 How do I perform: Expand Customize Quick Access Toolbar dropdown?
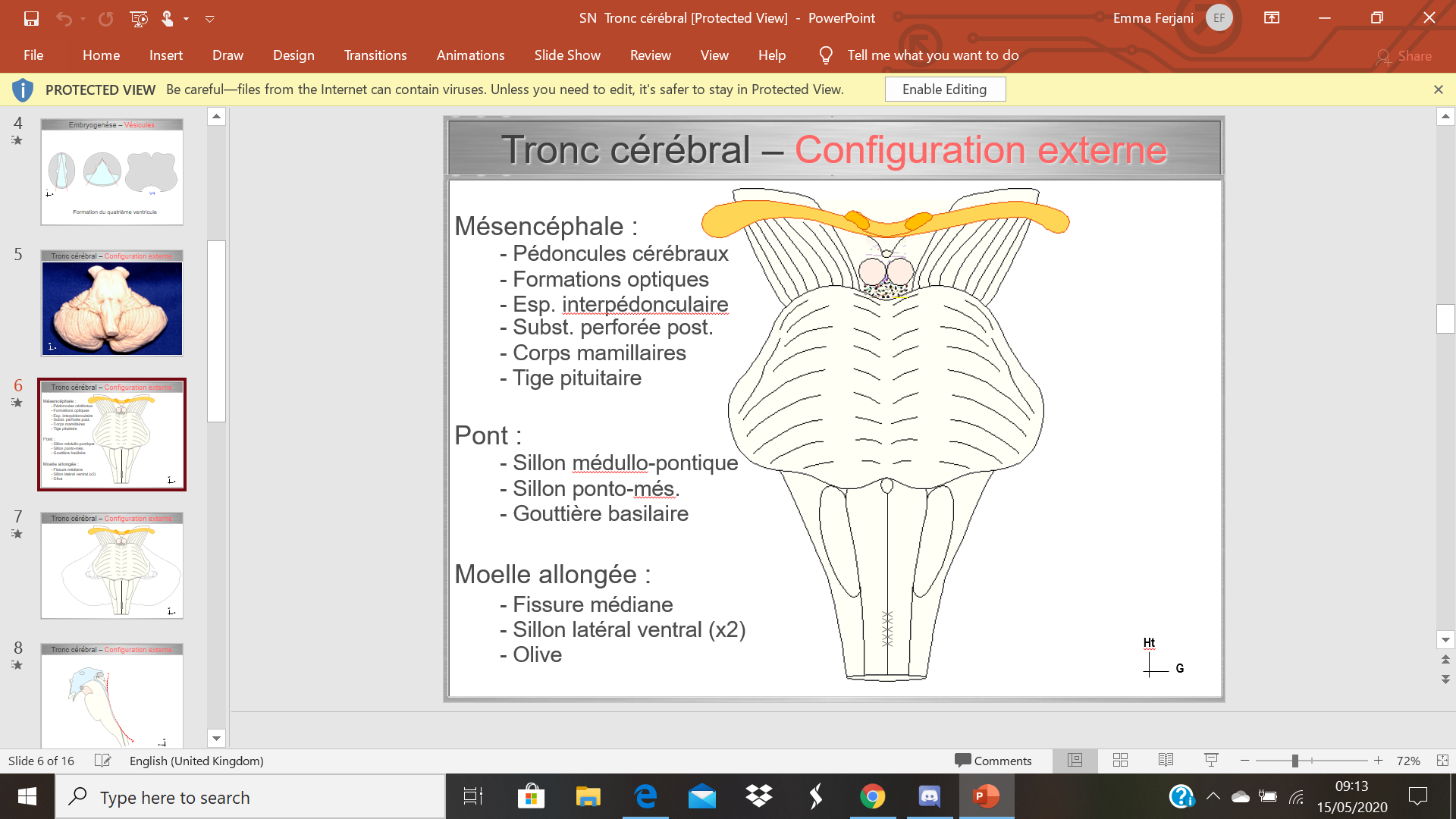click(210, 19)
